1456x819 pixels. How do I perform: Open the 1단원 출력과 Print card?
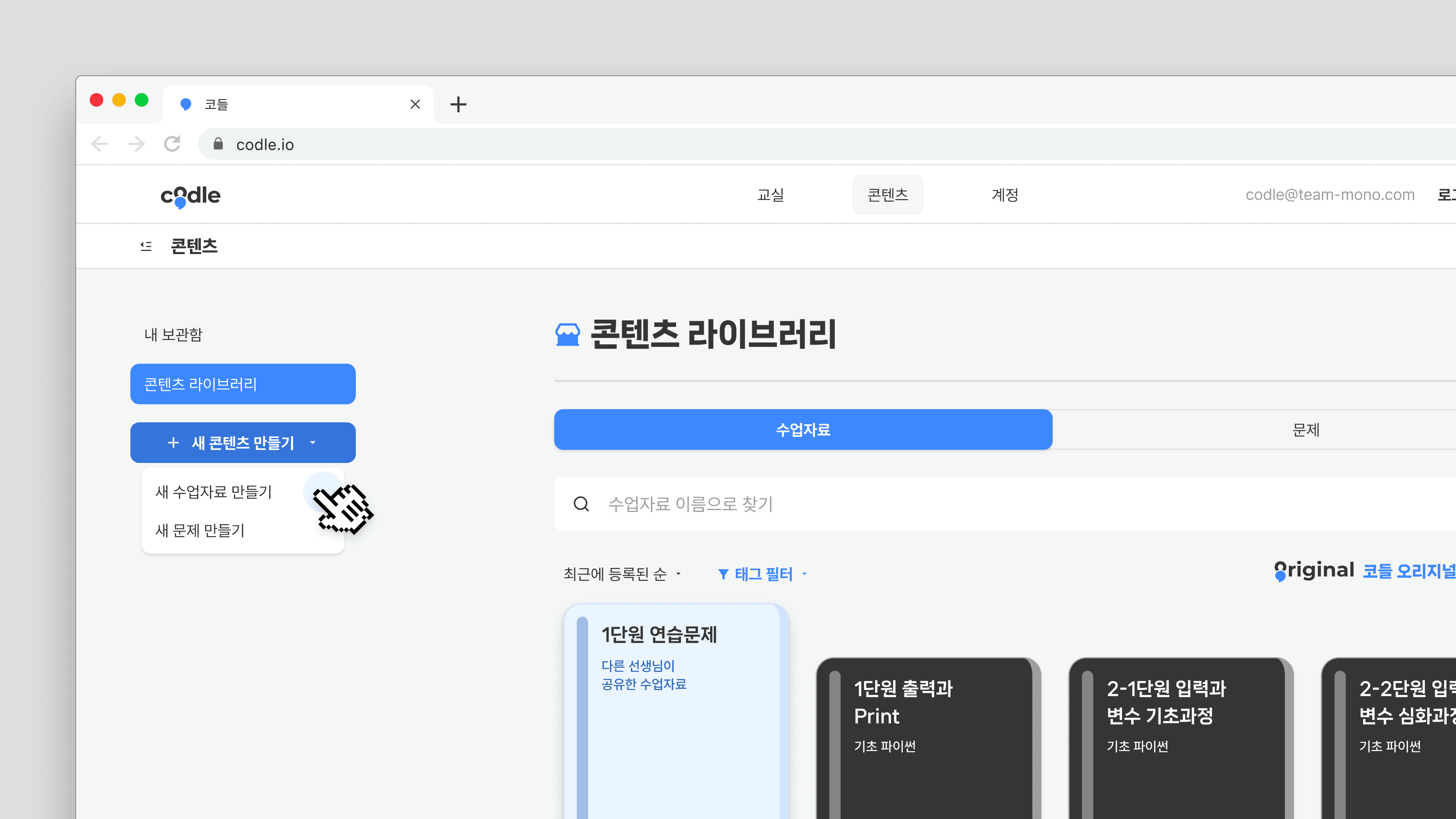(x=928, y=738)
